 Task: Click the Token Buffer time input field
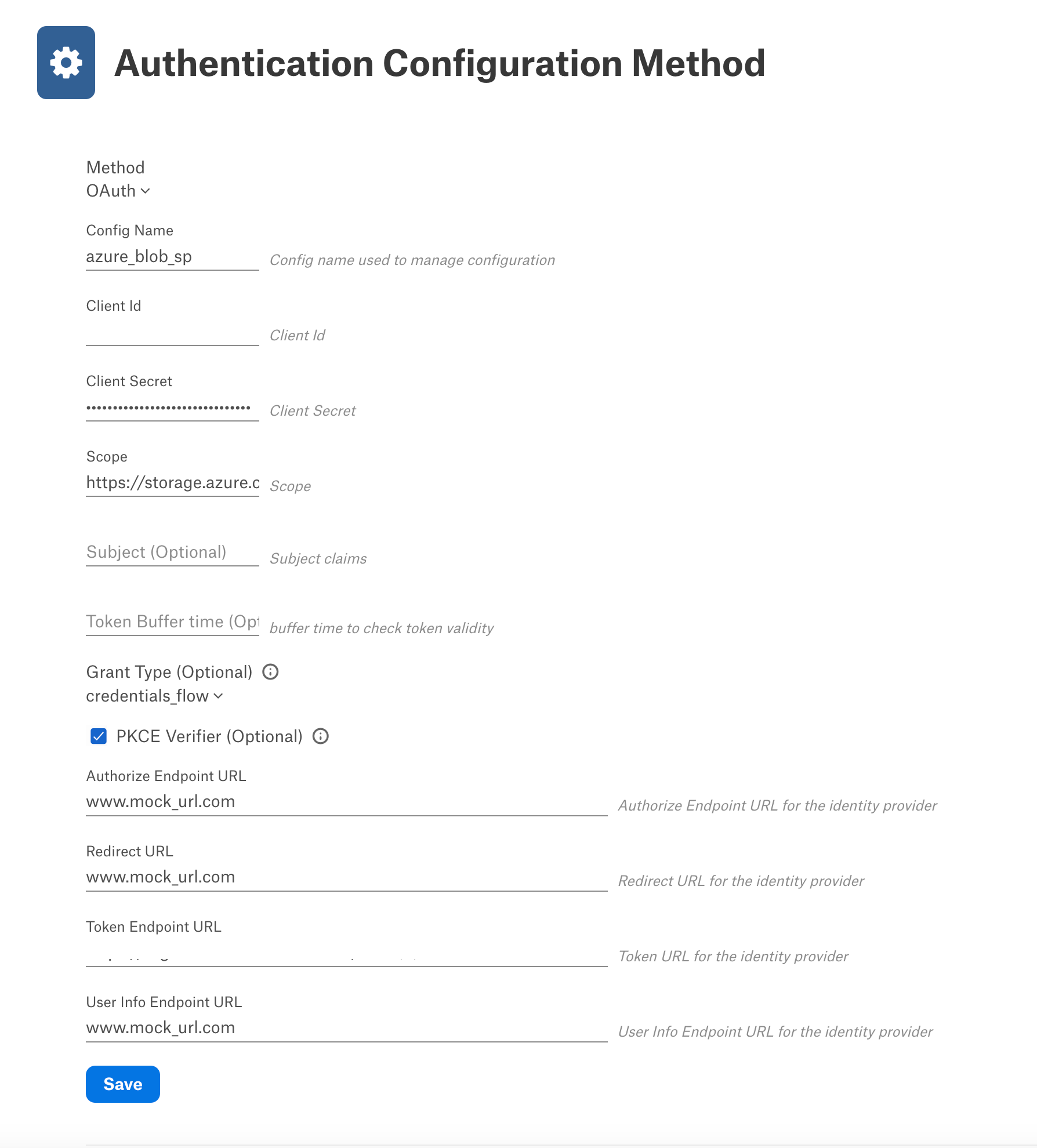[172, 622]
